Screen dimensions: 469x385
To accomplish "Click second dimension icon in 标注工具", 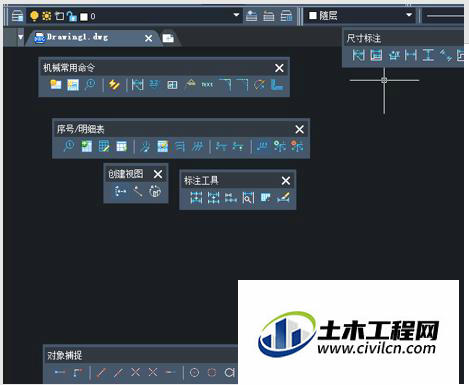I will coord(213,197).
